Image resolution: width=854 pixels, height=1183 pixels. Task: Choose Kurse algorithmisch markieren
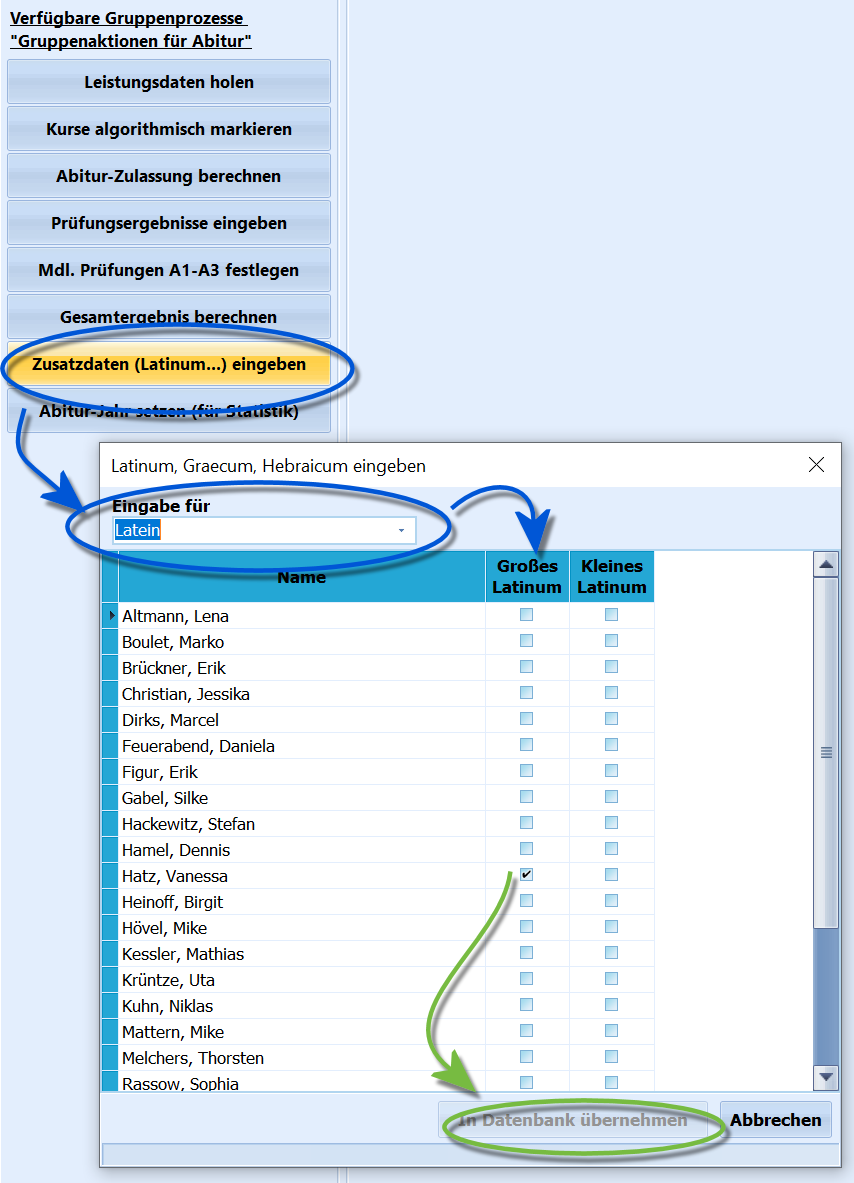coord(169,129)
